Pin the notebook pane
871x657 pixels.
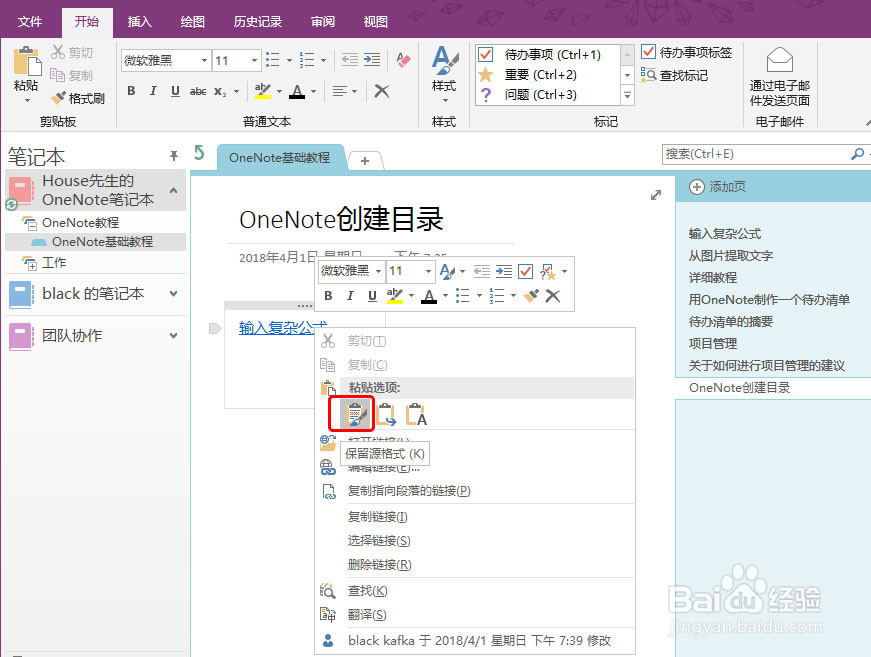[x=174, y=156]
